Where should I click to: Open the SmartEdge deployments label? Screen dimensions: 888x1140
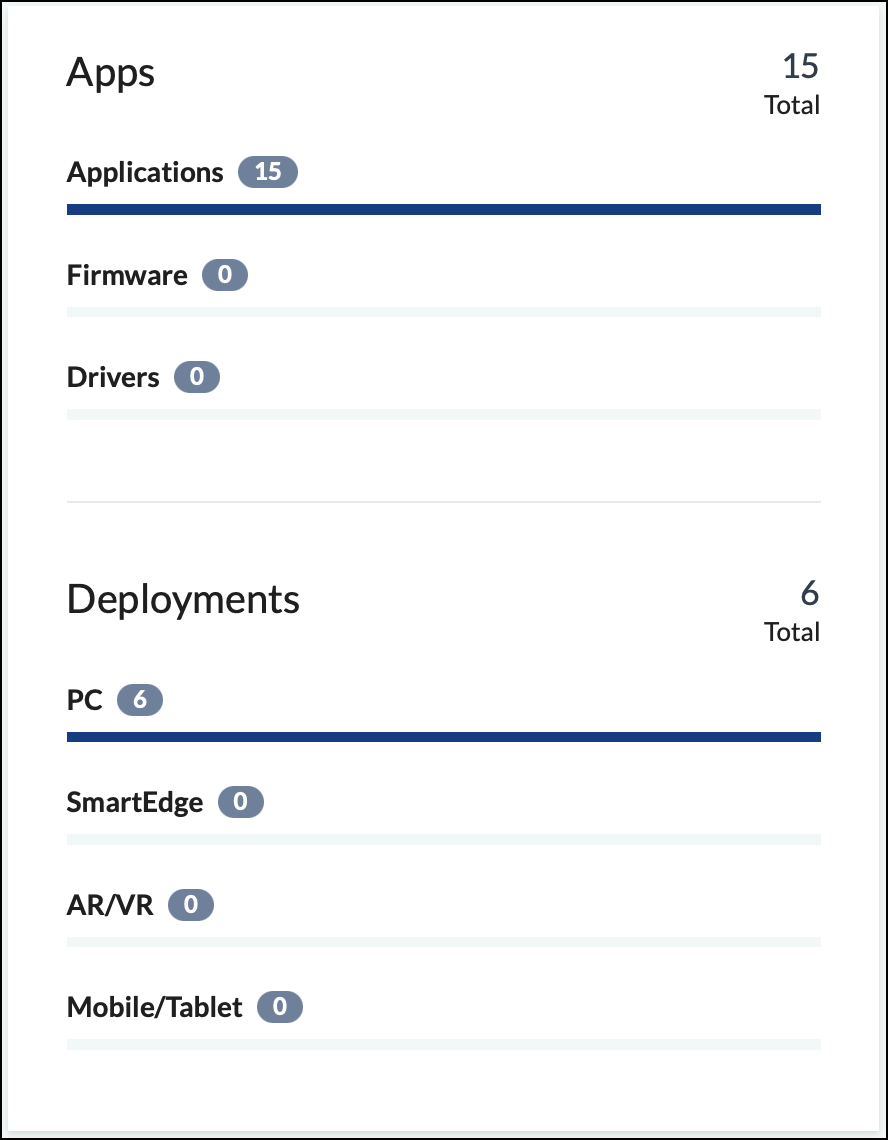[135, 803]
